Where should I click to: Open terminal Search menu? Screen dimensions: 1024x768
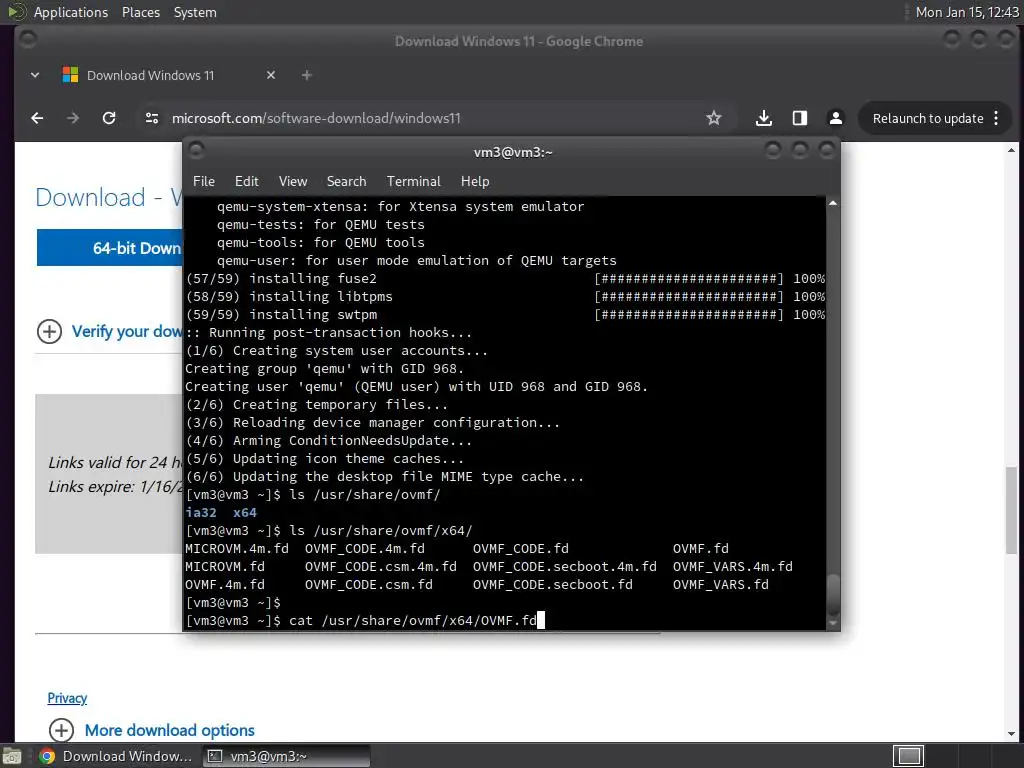point(346,182)
